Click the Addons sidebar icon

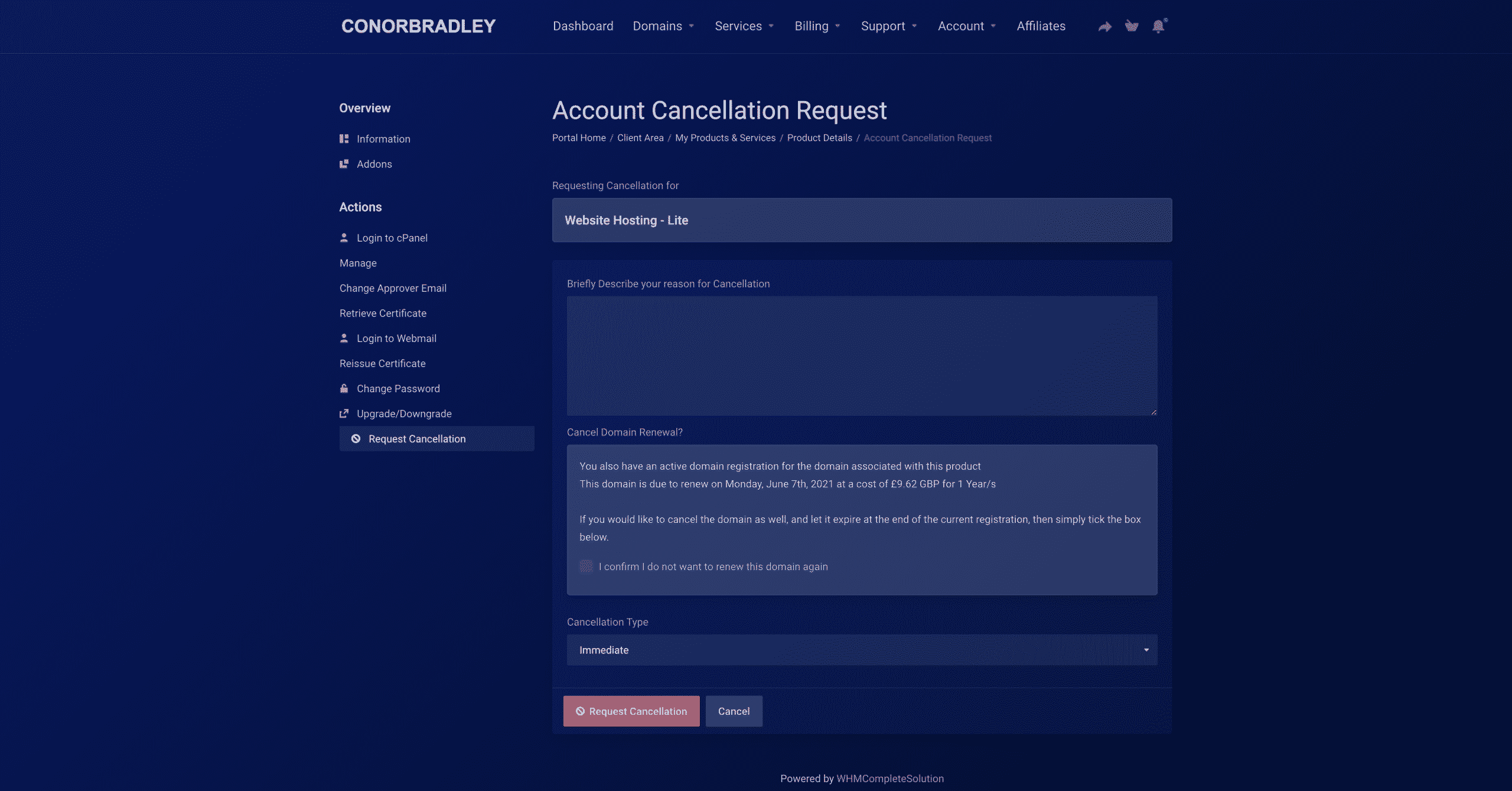344,164
